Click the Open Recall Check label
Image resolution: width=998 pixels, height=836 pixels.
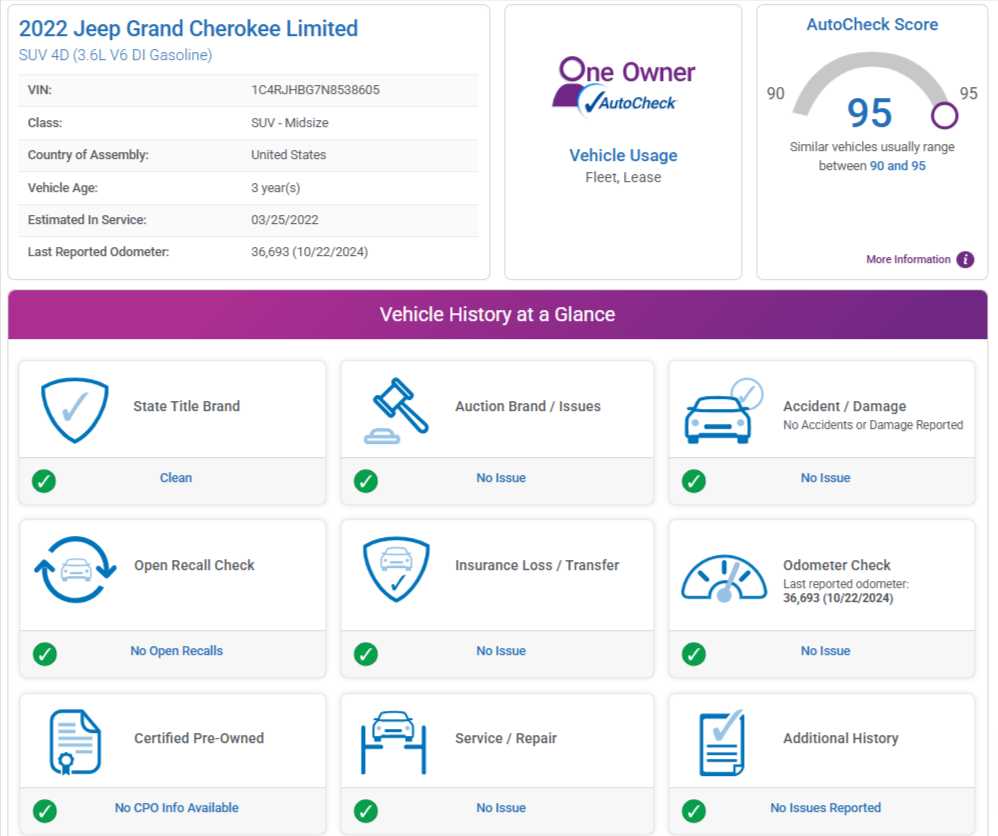[194, 565]
